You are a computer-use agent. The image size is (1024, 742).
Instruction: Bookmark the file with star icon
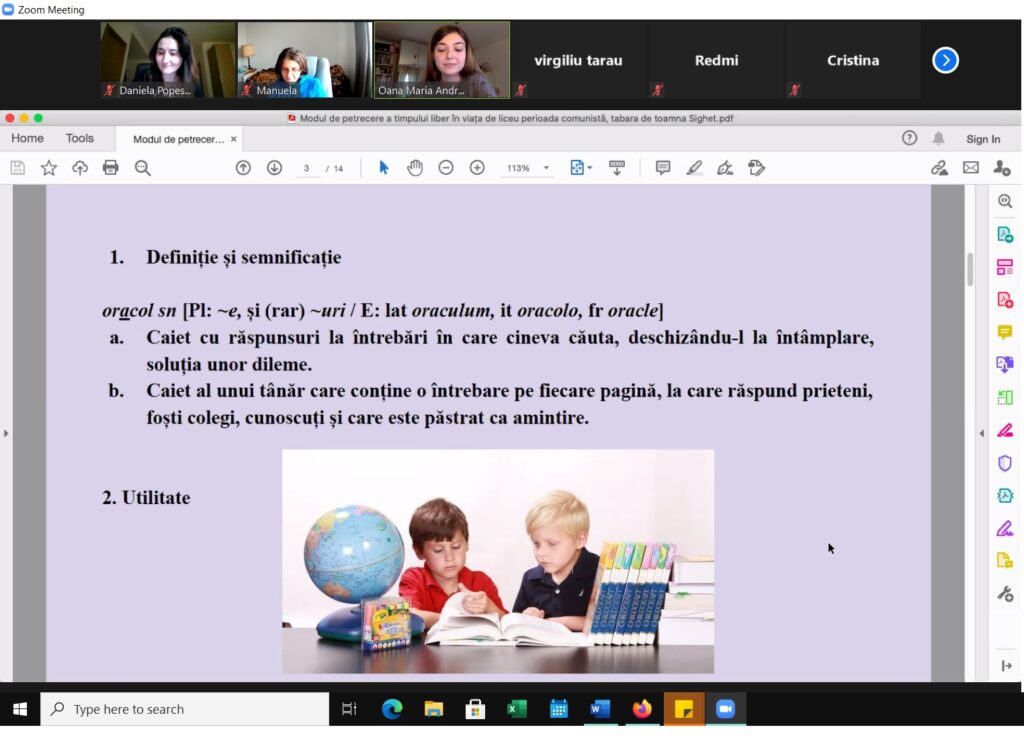(48, 168)
